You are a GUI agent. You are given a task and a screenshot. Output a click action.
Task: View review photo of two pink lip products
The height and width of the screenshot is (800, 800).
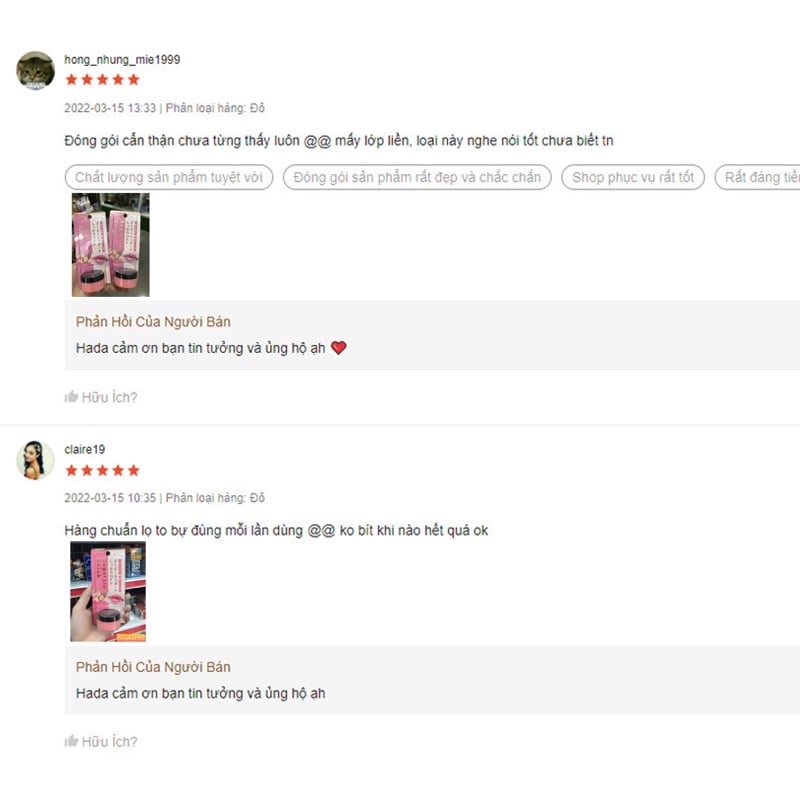point(111,245)
